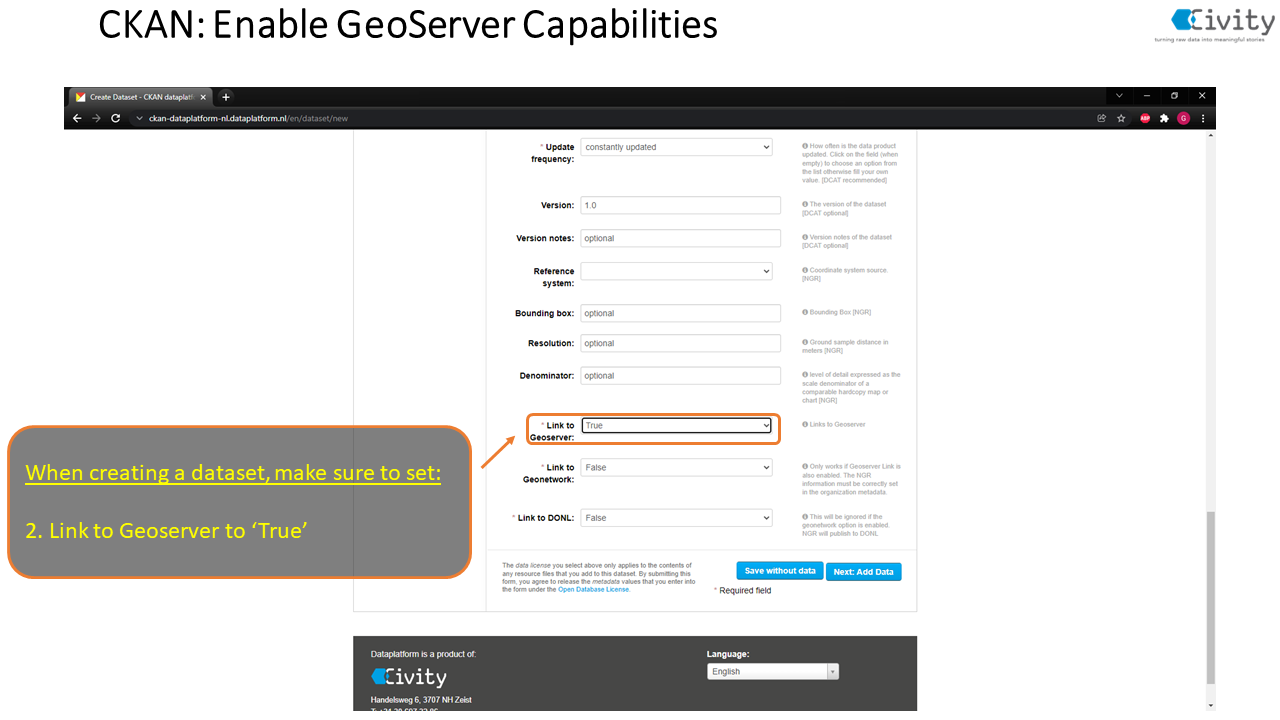Click the Version field
This screenshot has width=1280, height=720.
coord(680,205)
